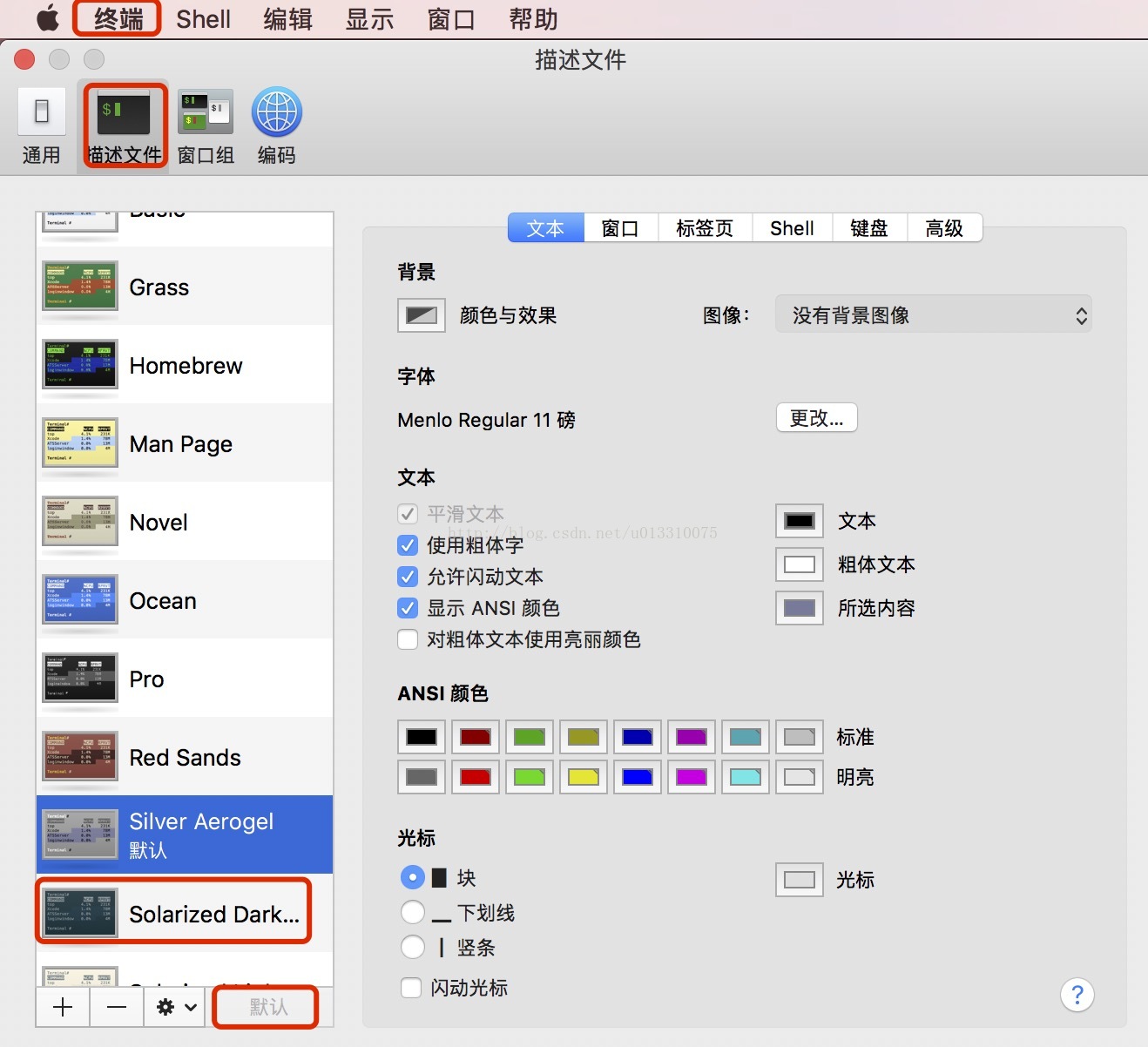Open the 帮助 menu
Viewport: 1148px width, 1047px height.
tap(533, 18)
